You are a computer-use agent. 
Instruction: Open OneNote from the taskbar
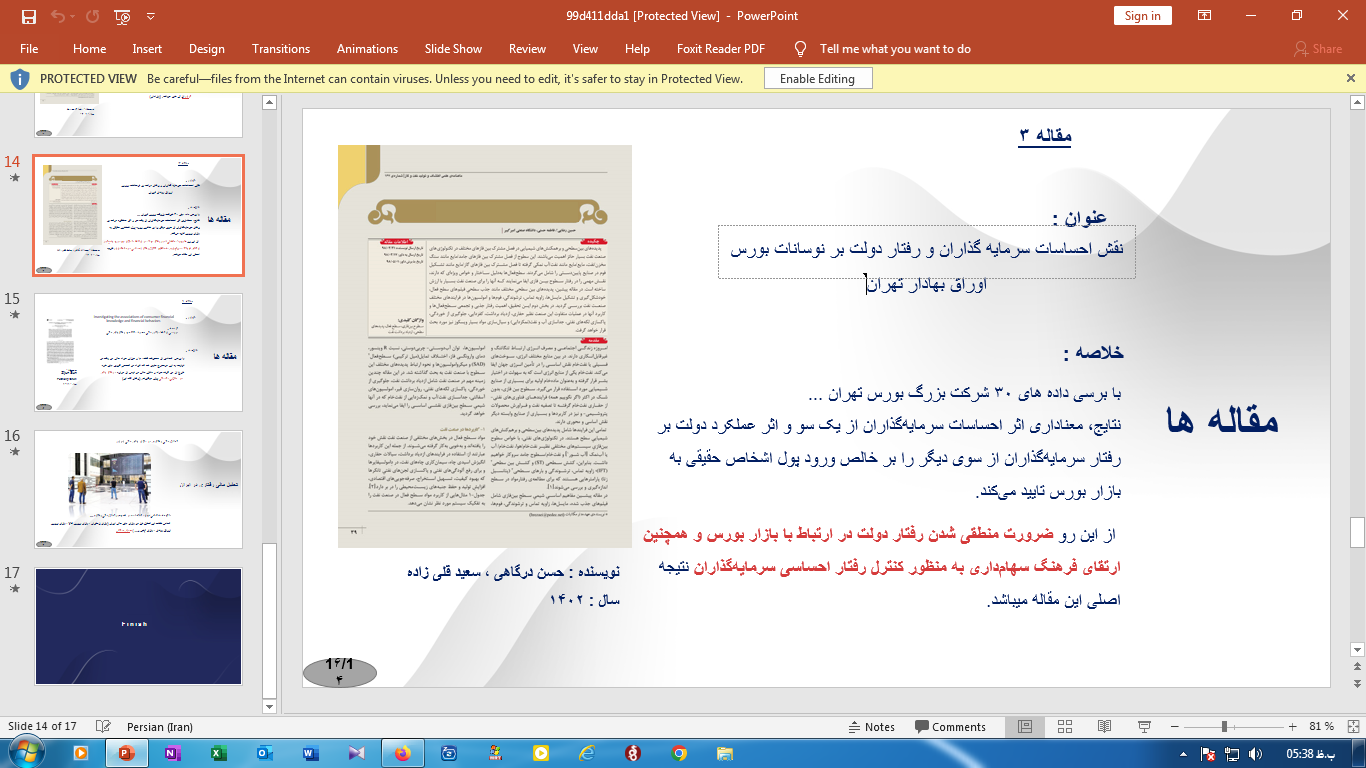coord(171,753)
